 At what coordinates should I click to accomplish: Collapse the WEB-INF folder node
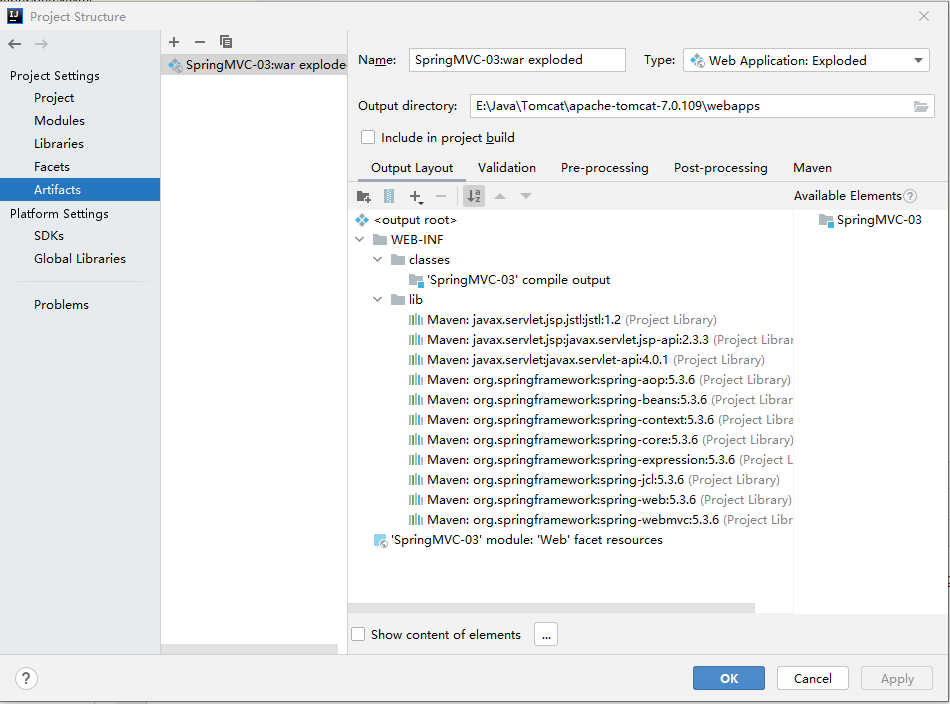pos(360,240)
